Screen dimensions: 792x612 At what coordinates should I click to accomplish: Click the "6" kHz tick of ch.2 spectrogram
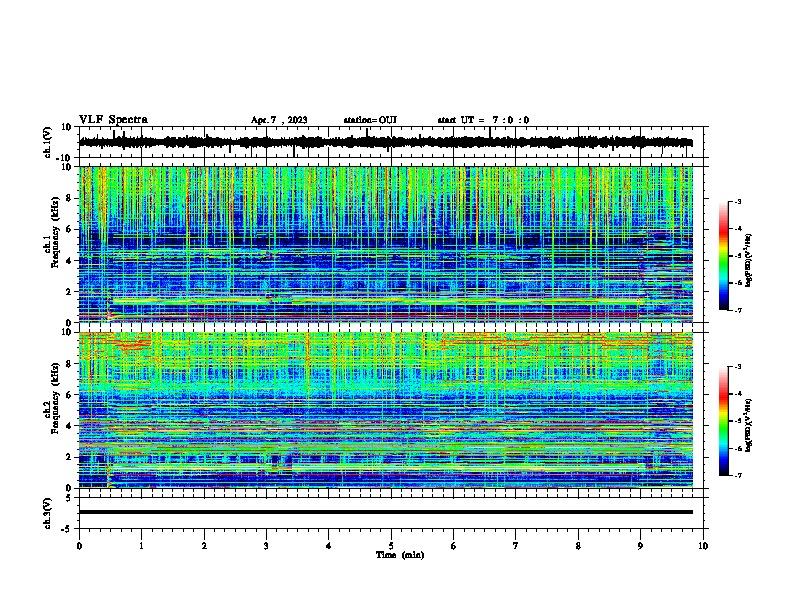pos(69,395)
